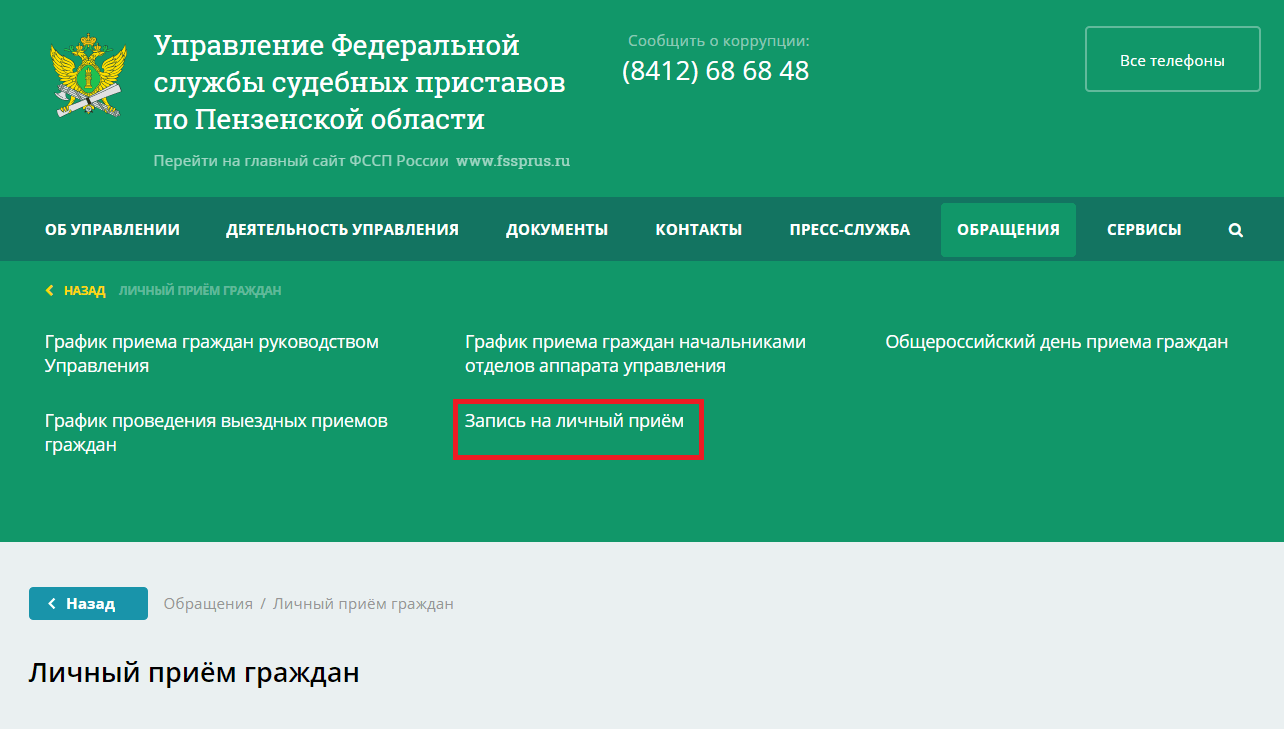Select the highlighted ОБРАЩЕНИЯ menu item

click(1008, 230)
